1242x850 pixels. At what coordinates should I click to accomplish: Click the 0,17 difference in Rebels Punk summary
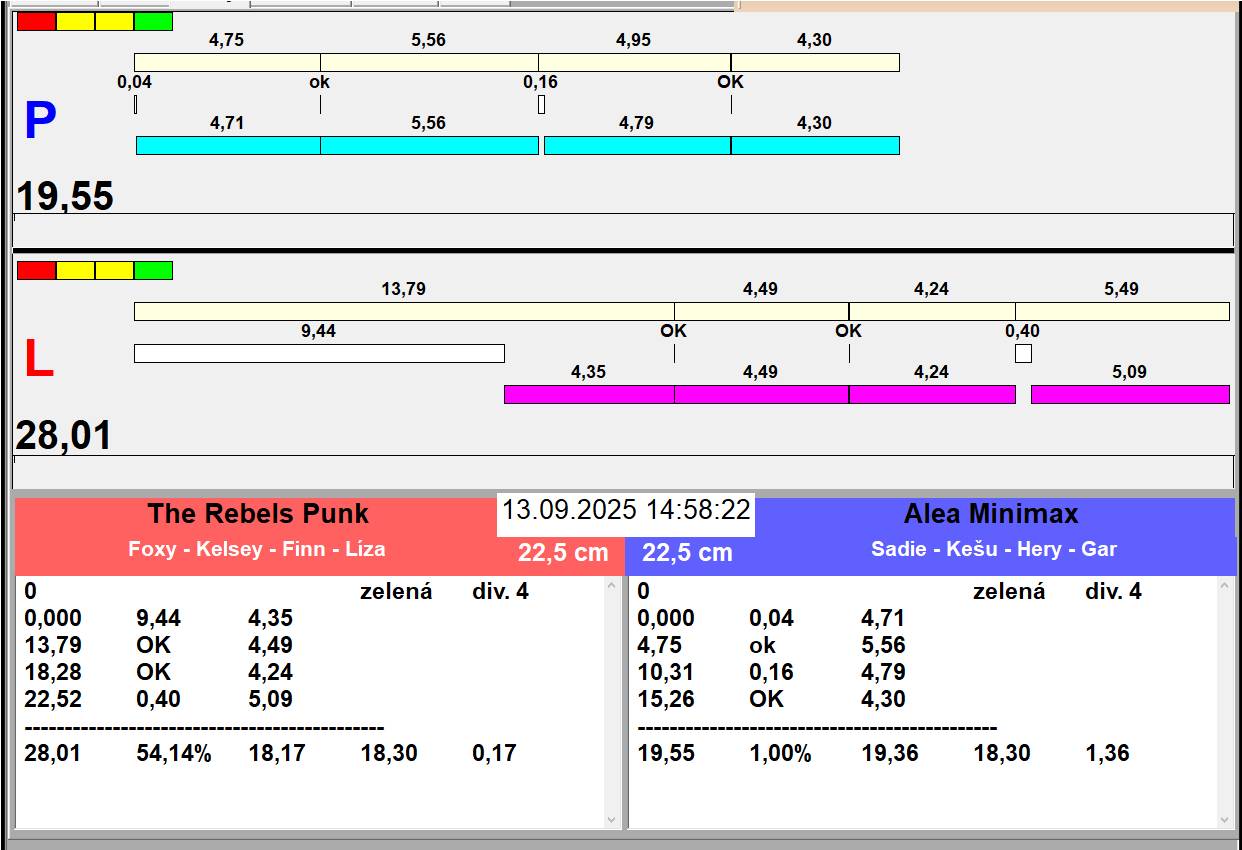coord(494,754)
